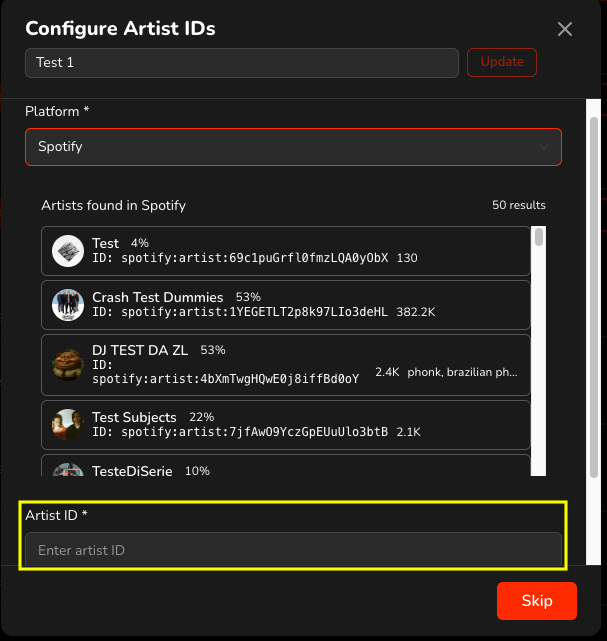Click the Update button
Viewport: 607px width, 641px height.
point(502,62)
